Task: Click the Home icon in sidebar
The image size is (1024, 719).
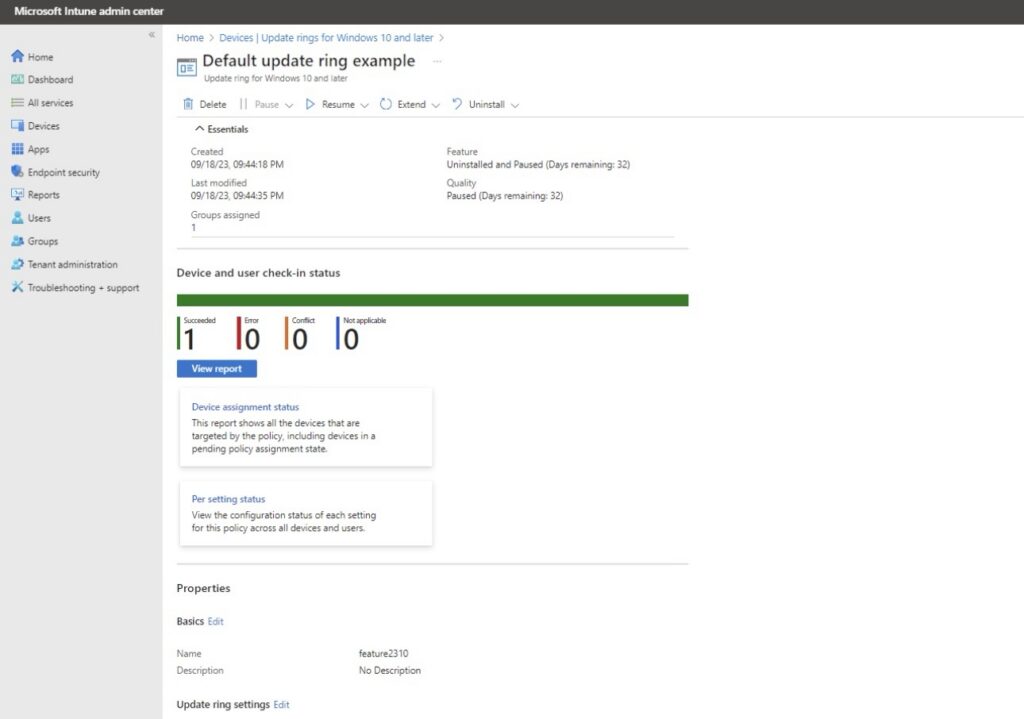Action: 17,57
